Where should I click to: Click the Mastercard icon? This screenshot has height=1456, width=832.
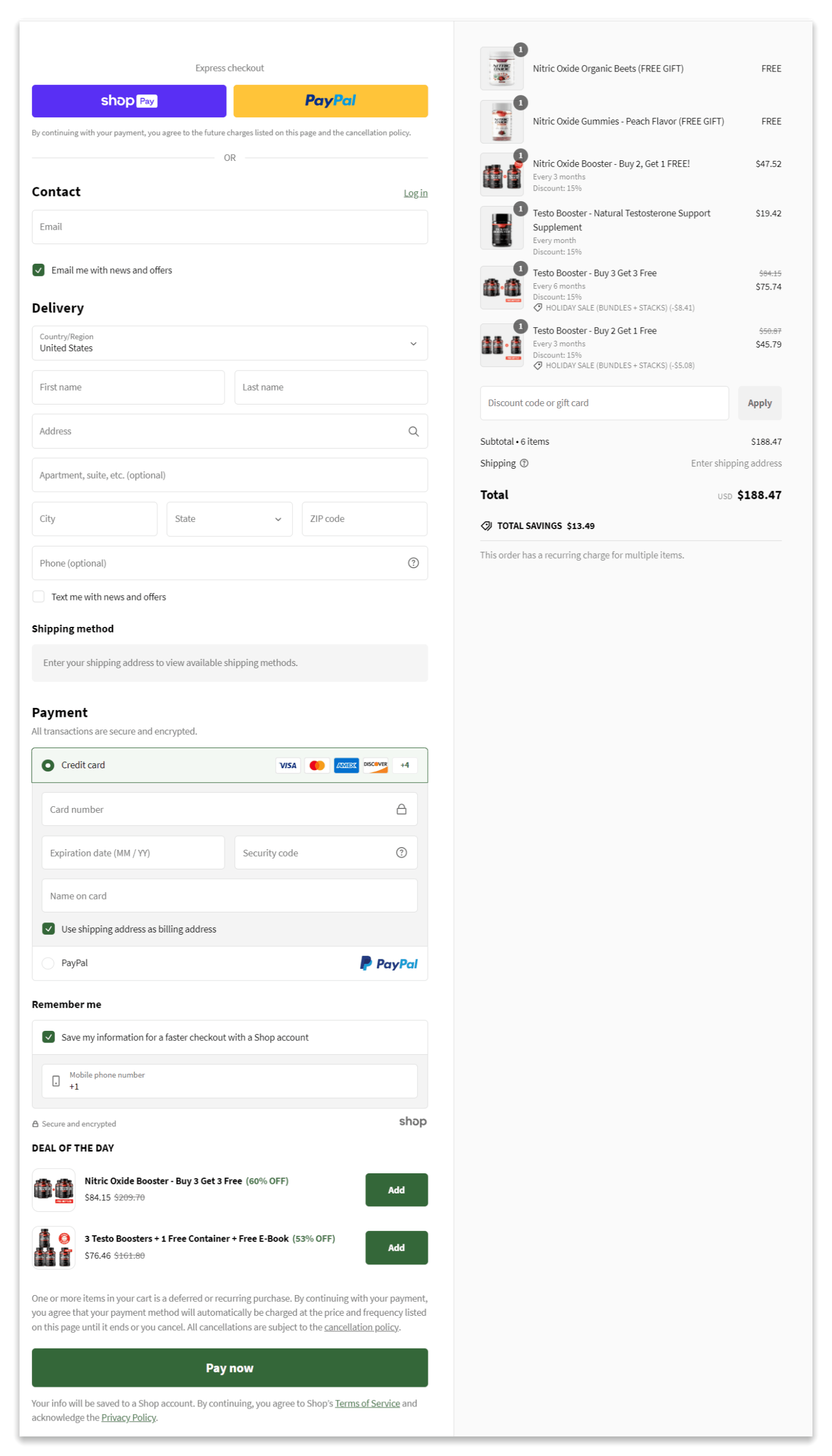(x=317, y=765)
